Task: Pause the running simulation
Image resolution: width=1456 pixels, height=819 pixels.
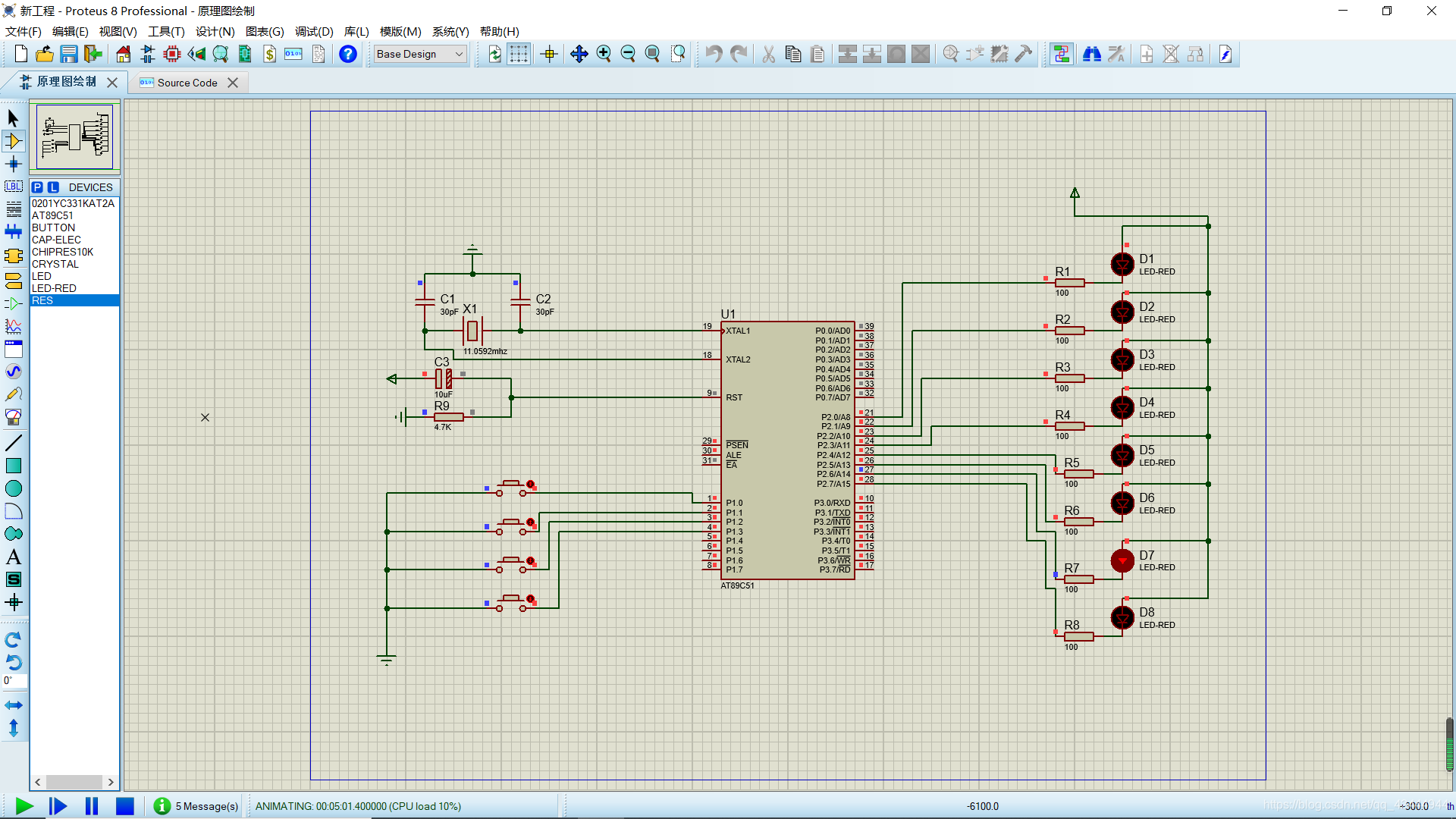Action: tap(92, 806)
